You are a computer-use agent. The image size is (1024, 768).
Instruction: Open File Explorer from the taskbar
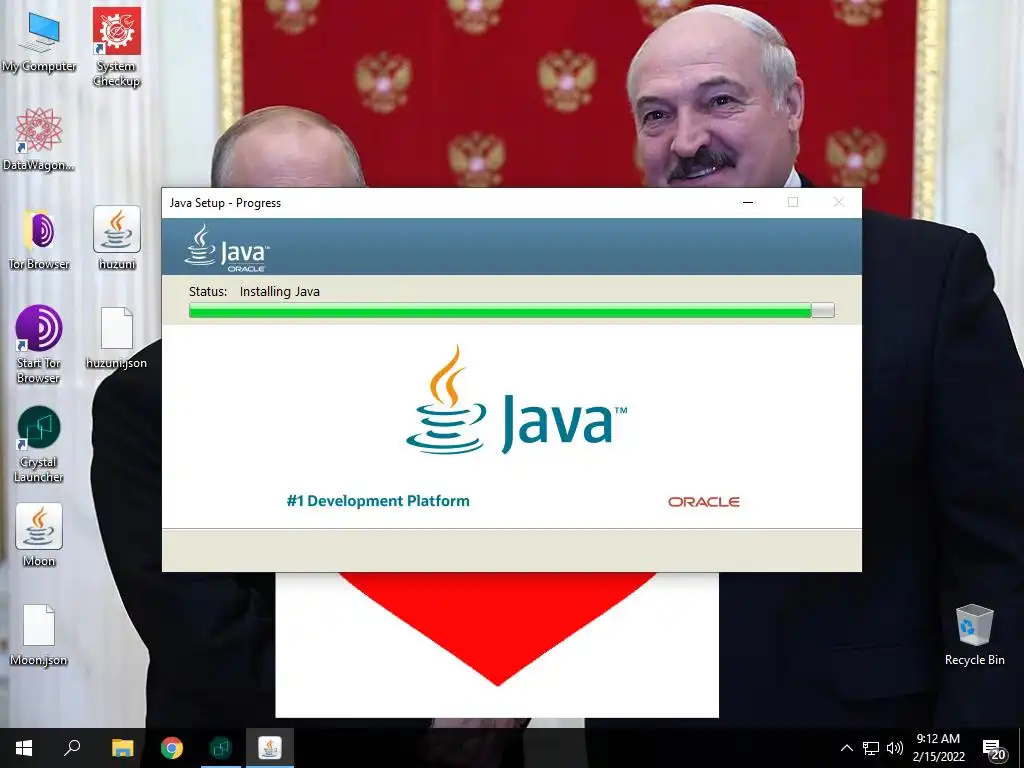(x=122, y=748)
